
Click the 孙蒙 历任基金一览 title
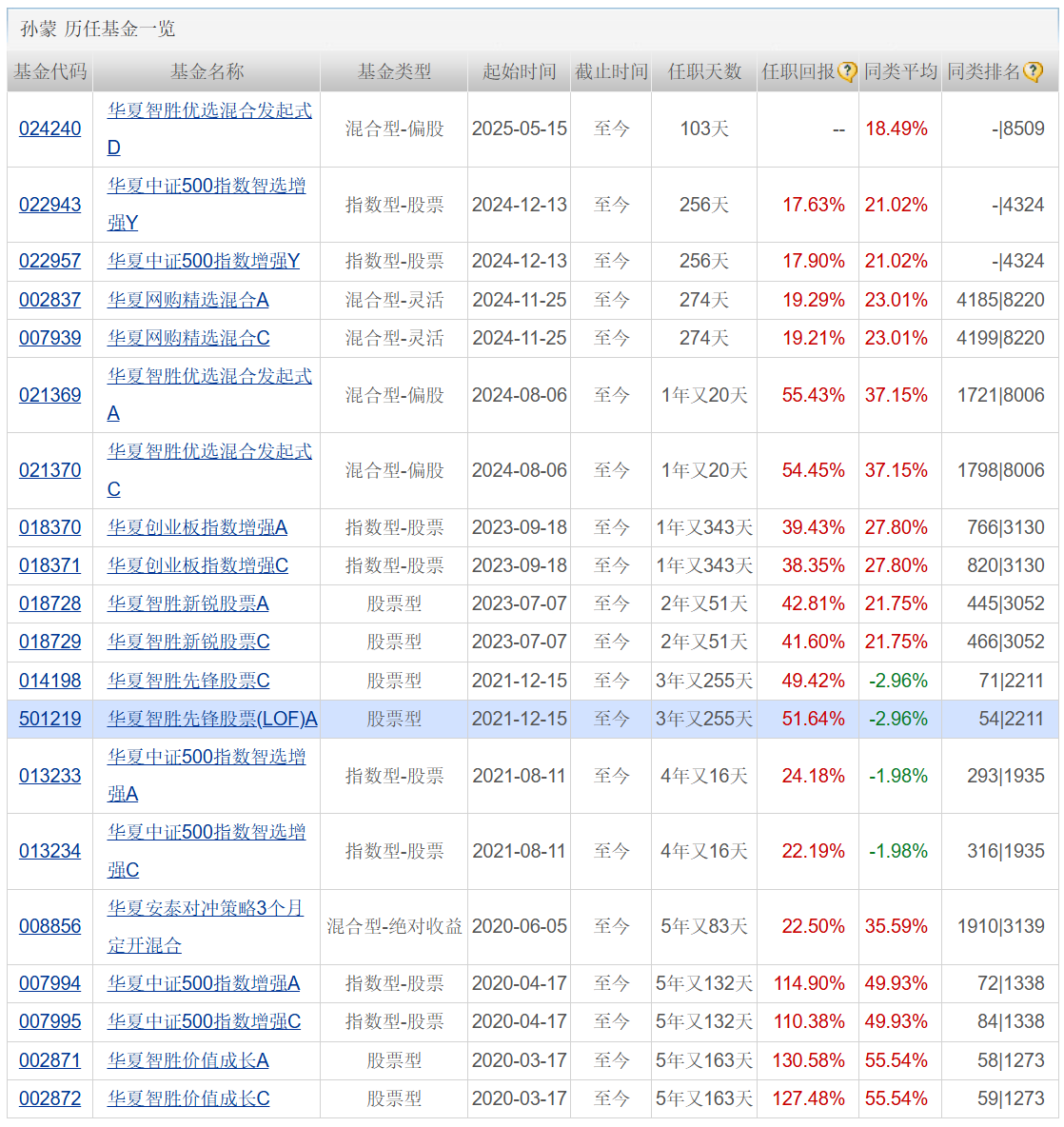[97, 29]
